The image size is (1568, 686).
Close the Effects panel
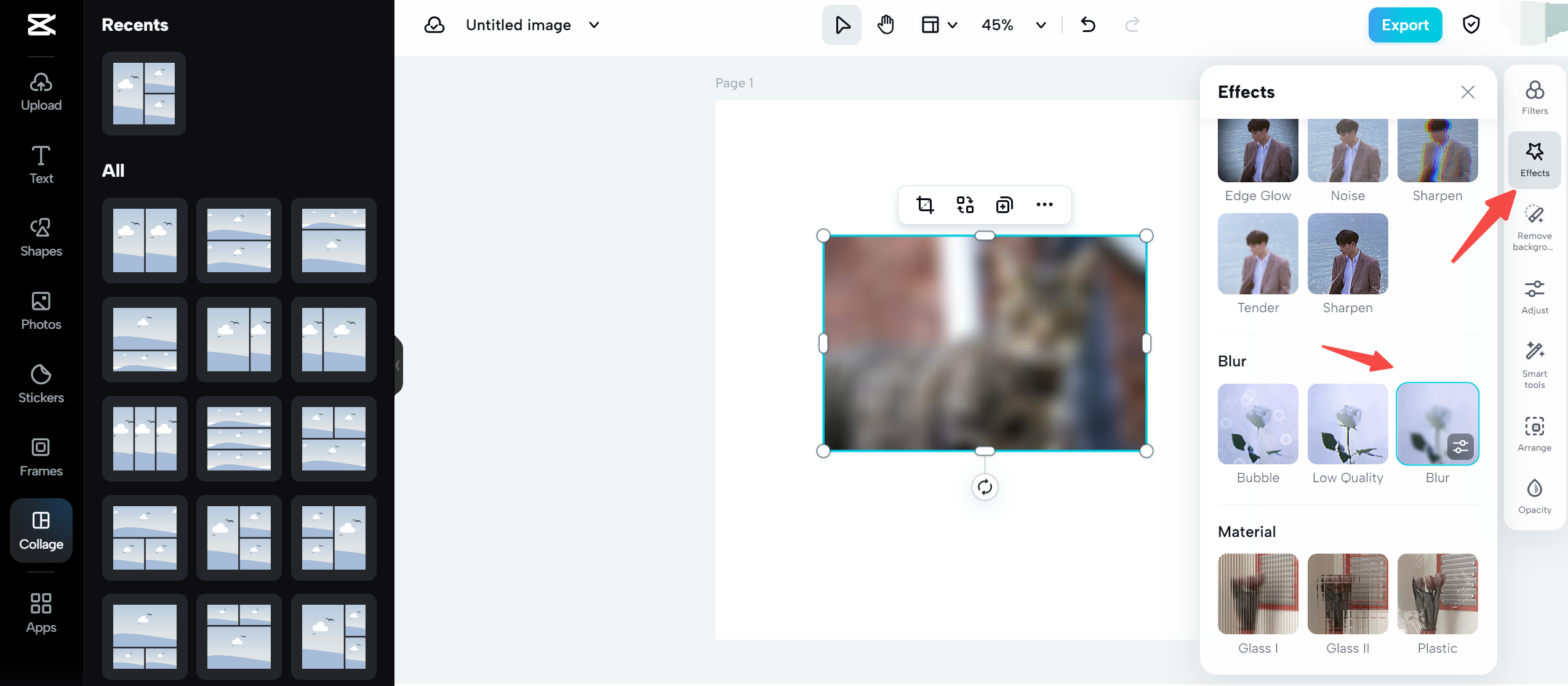point(1468,92)
